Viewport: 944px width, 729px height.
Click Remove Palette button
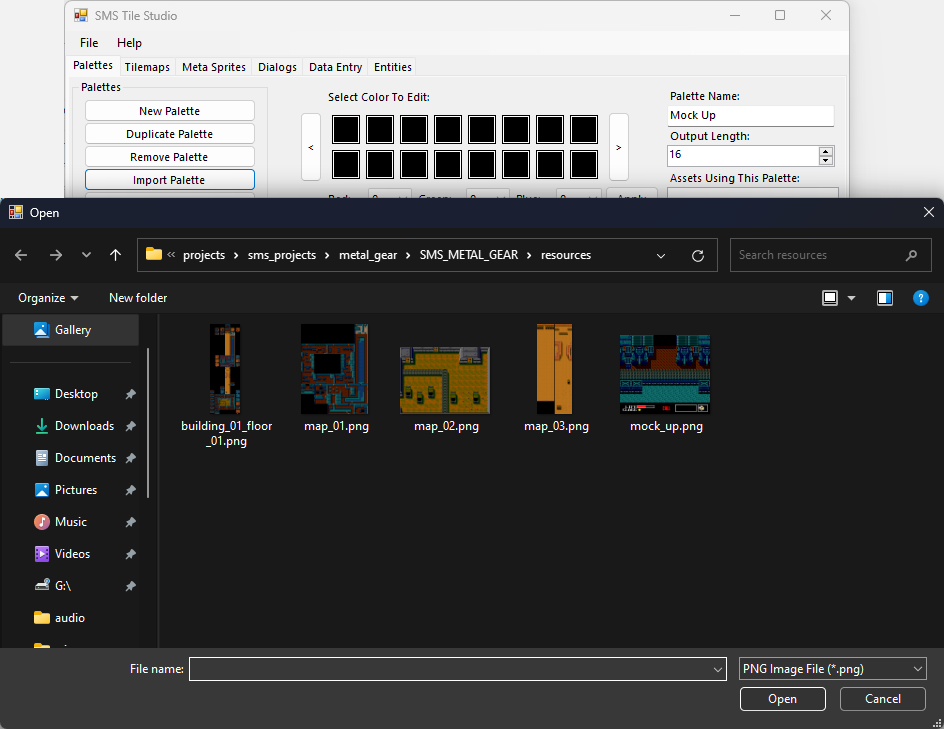[x=170, y=157]
